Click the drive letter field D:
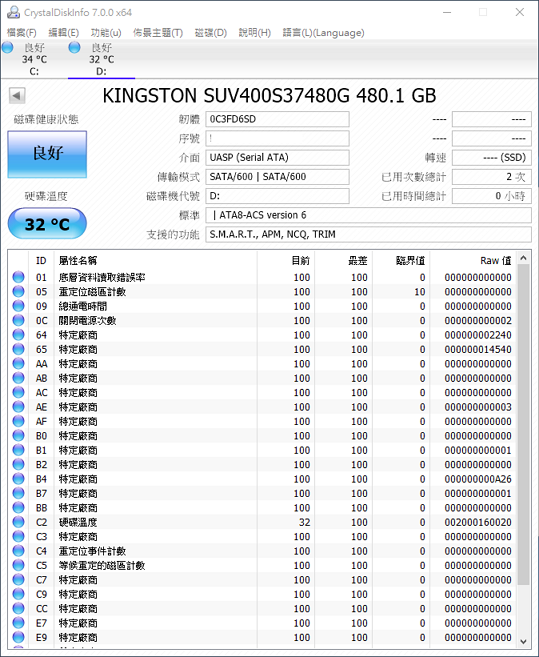539x657 pixels. point(277,196)
